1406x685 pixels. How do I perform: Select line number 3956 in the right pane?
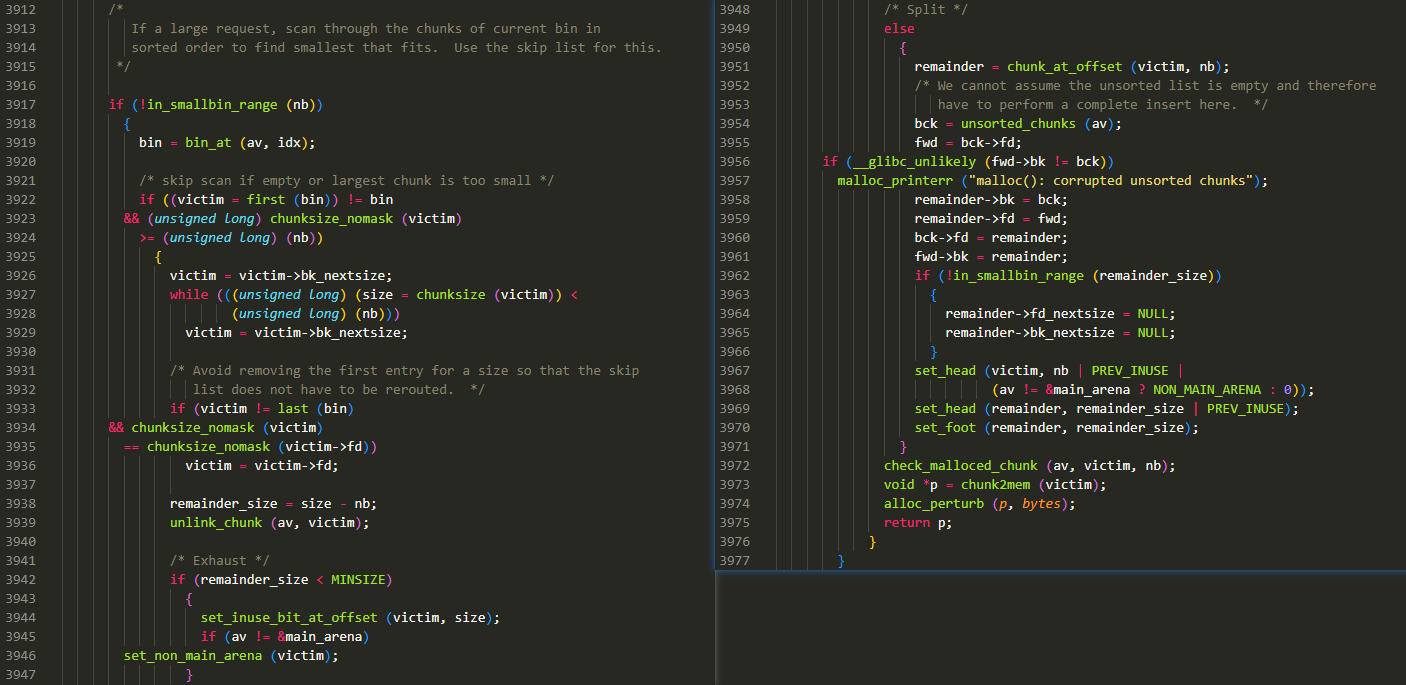[x=734, y=162]
